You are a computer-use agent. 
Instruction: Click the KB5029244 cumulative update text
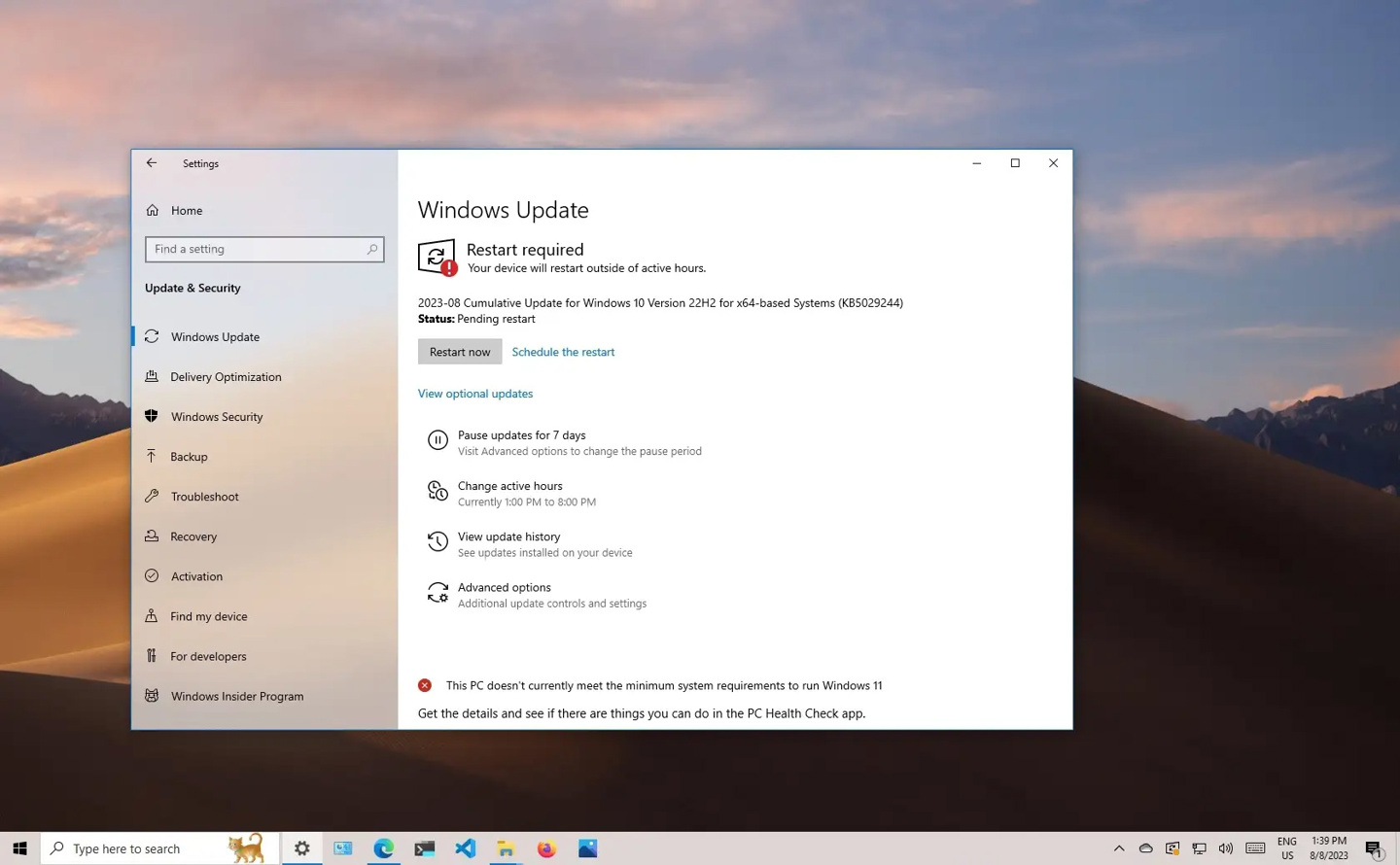(660, 303)
